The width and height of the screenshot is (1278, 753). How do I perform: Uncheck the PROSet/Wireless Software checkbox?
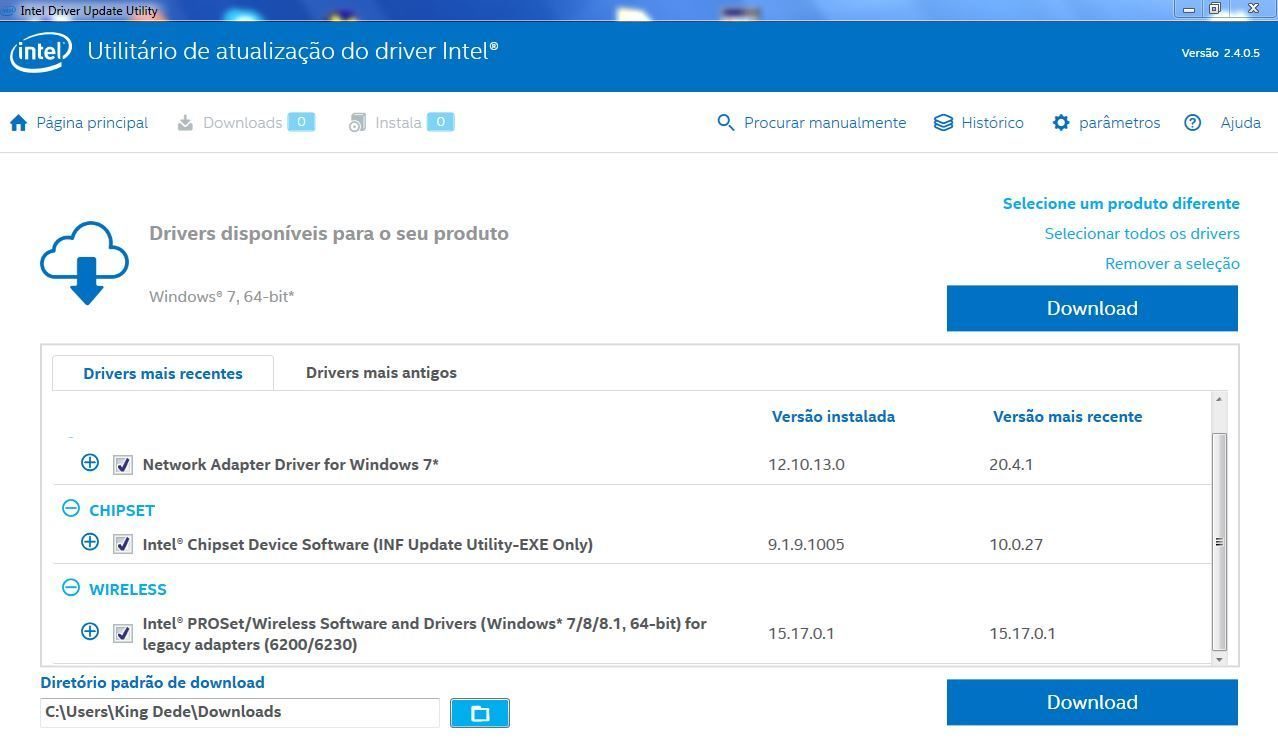point(123,634)
